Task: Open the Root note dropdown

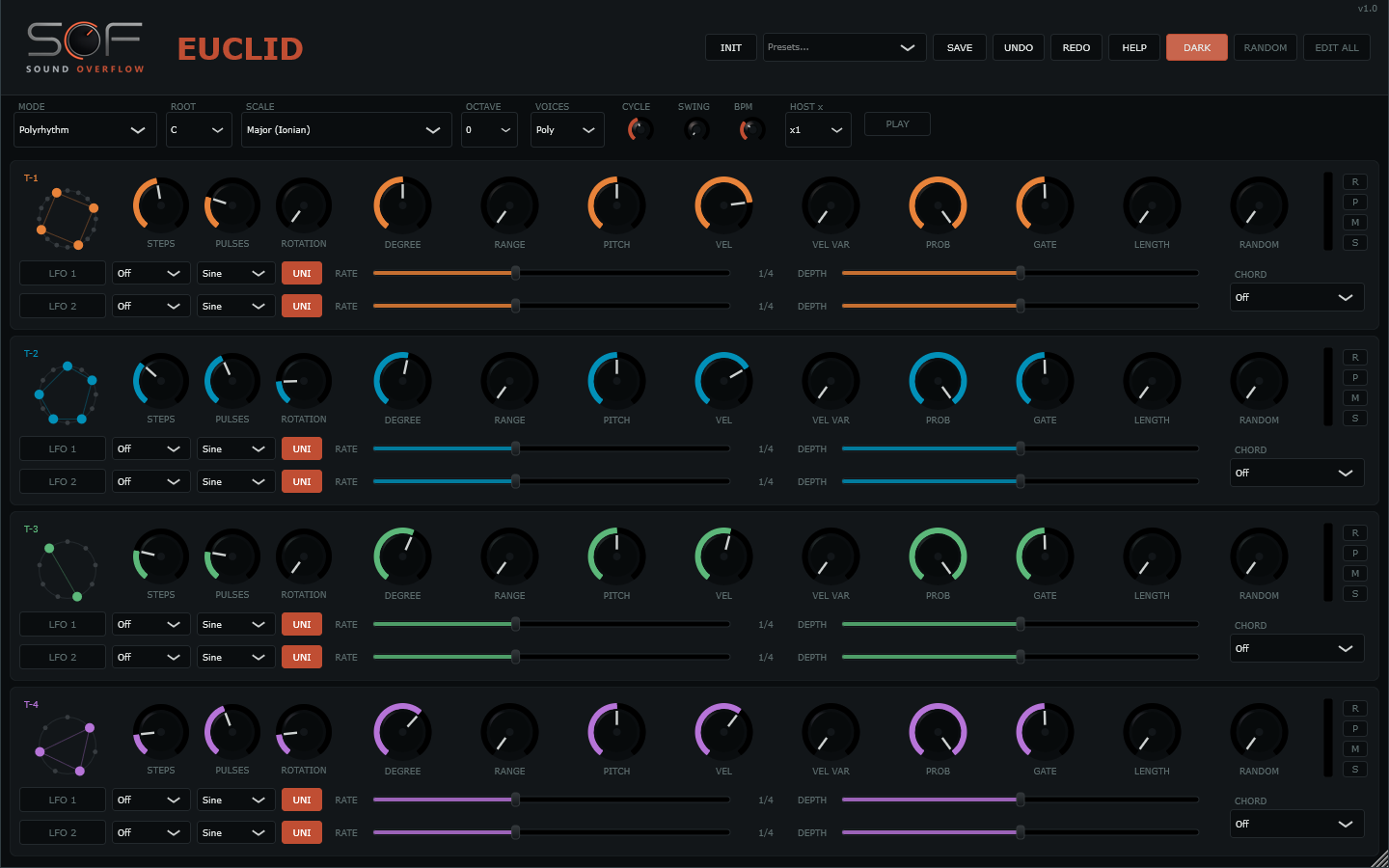Action: (x=199, y=130)
